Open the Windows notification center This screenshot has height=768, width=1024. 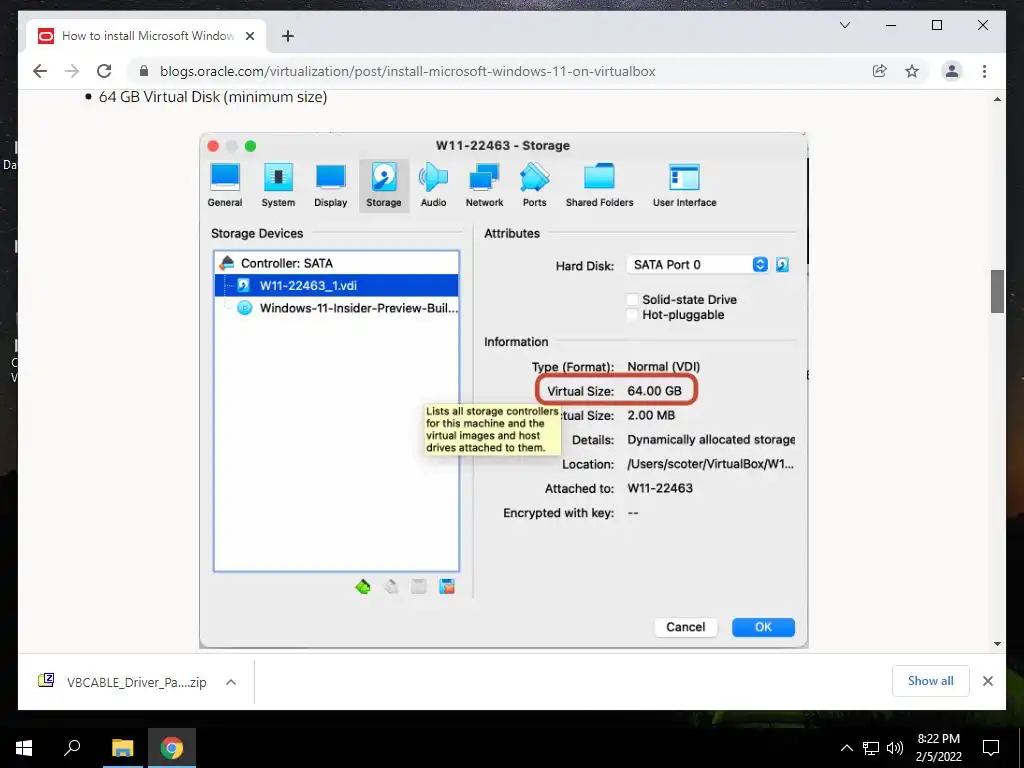pos(991,748)
